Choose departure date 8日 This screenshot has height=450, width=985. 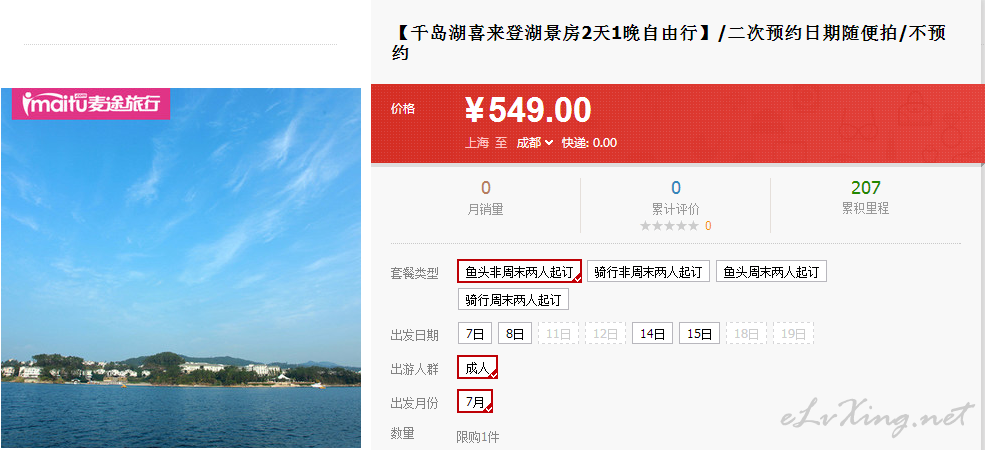[515, 333]
